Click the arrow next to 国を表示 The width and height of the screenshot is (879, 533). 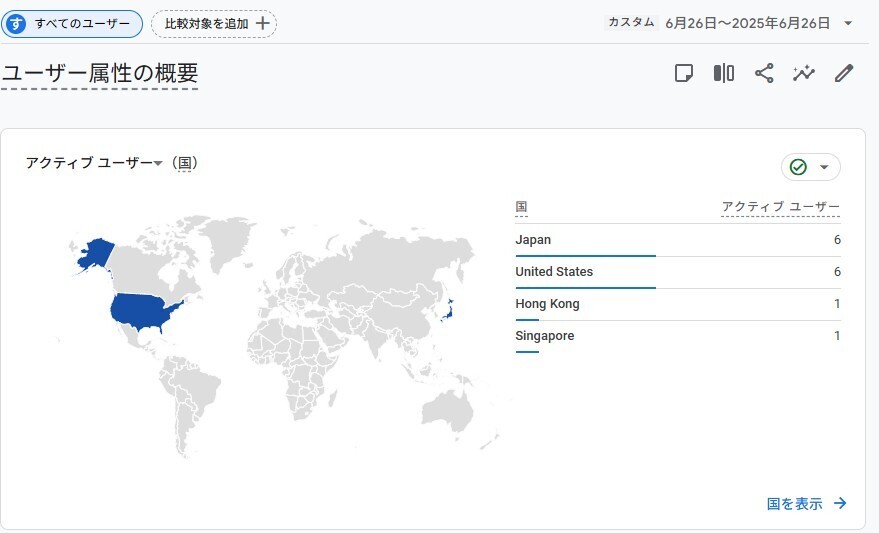(840, 504)
